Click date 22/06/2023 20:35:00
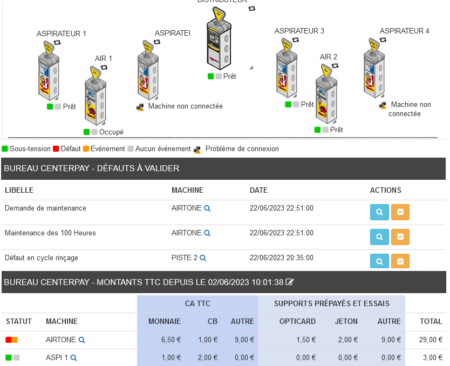The height and width of the screenshot is (366, 450). (x=281, y=258)
